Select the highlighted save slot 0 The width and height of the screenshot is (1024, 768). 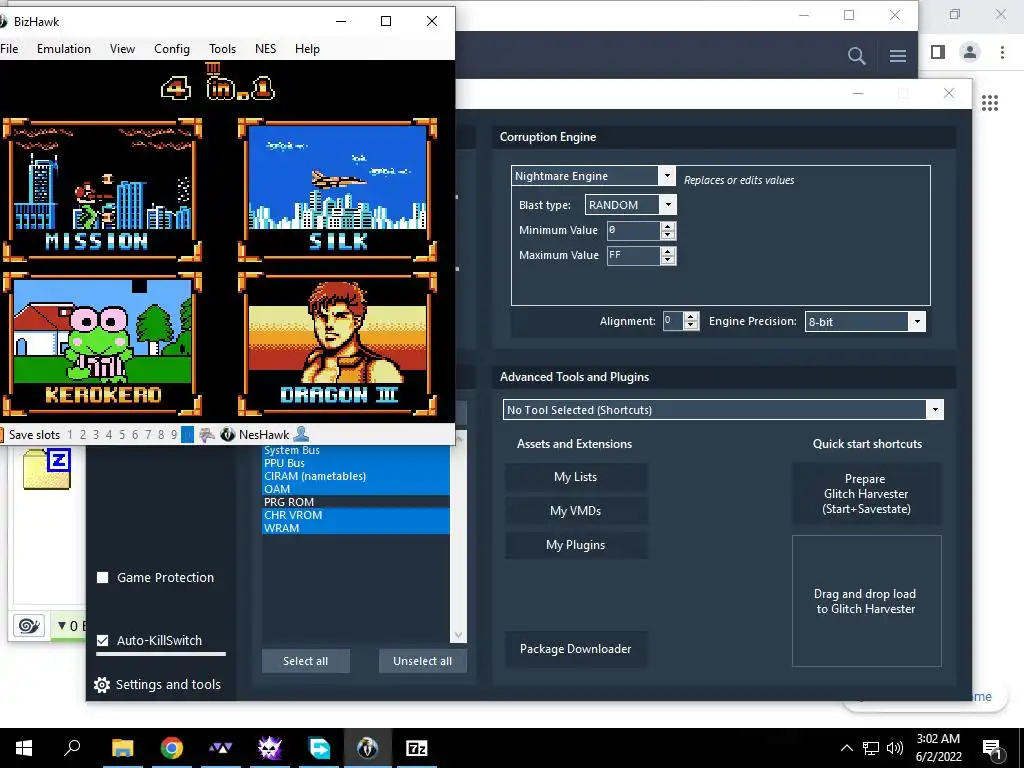click(187, 434)
